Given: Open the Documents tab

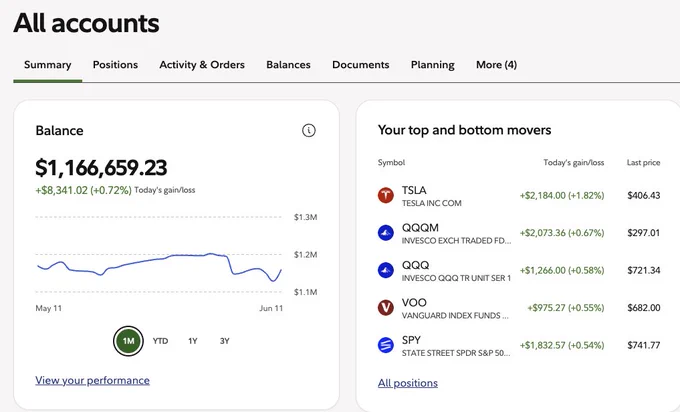Looking at the screenshot, I should point(360,65).
